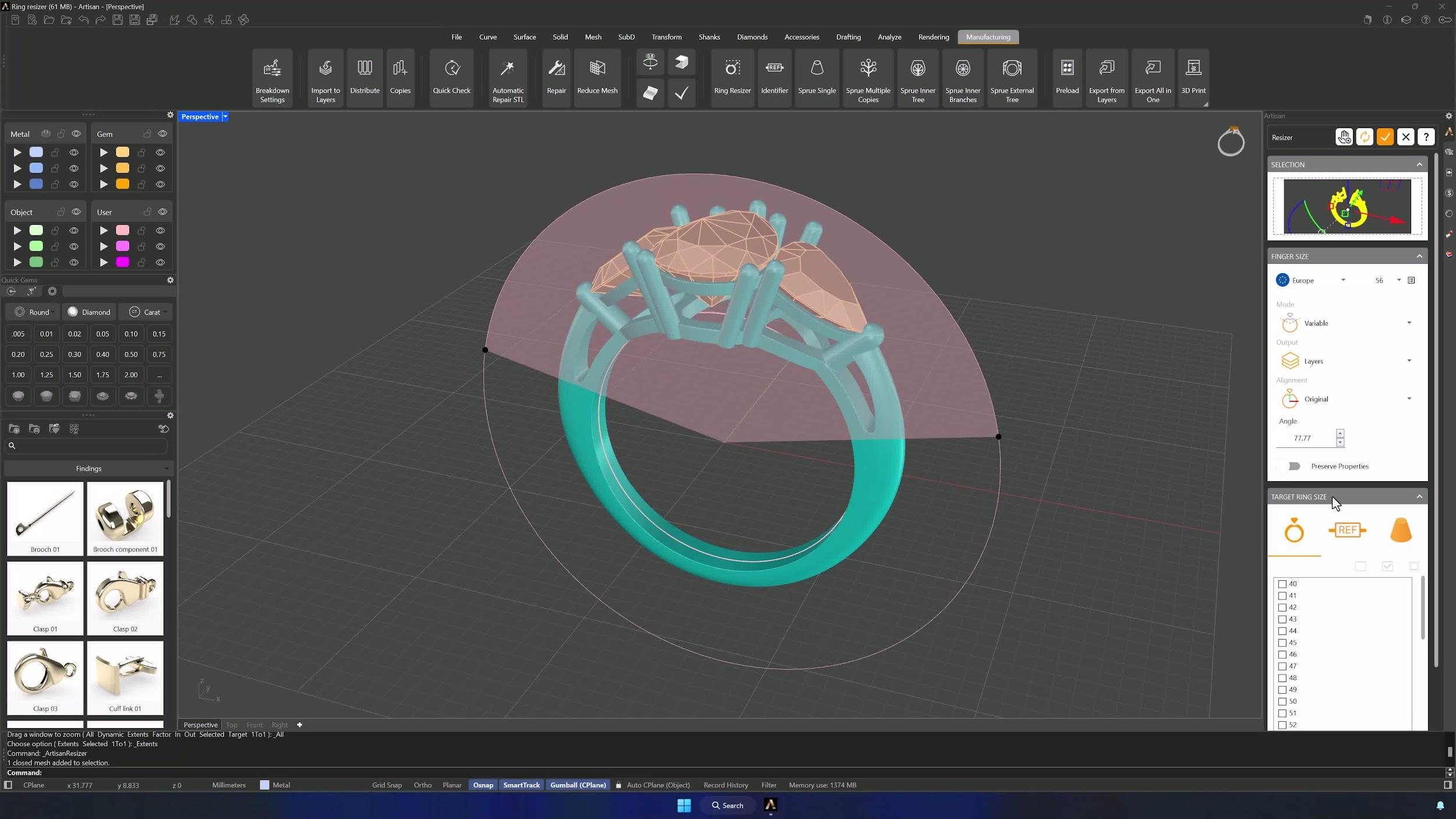Click the Sprue Inner Tree tool

pos(917,79)
